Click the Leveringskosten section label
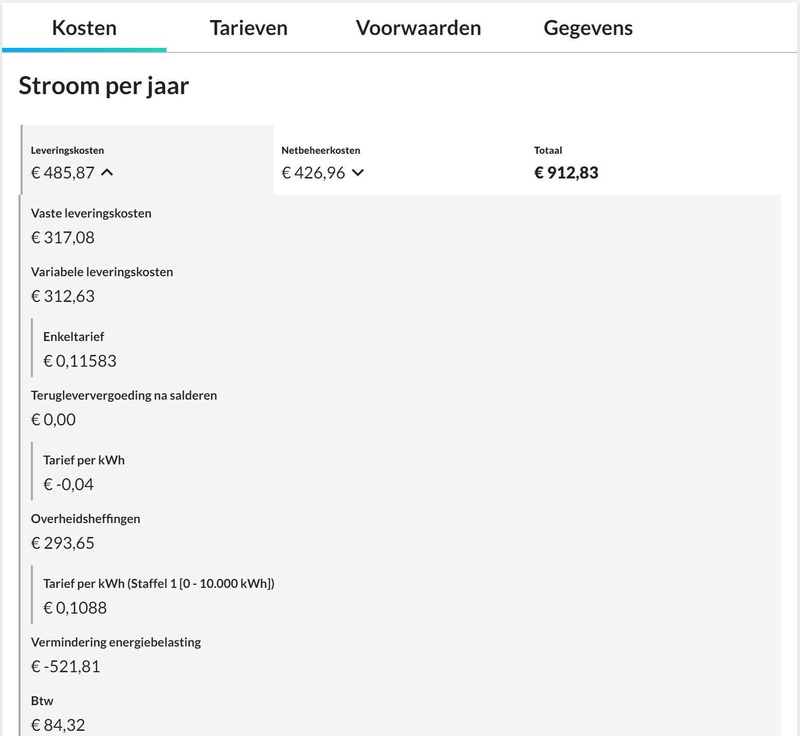The image size is (800, 736). tap(67, 150)
